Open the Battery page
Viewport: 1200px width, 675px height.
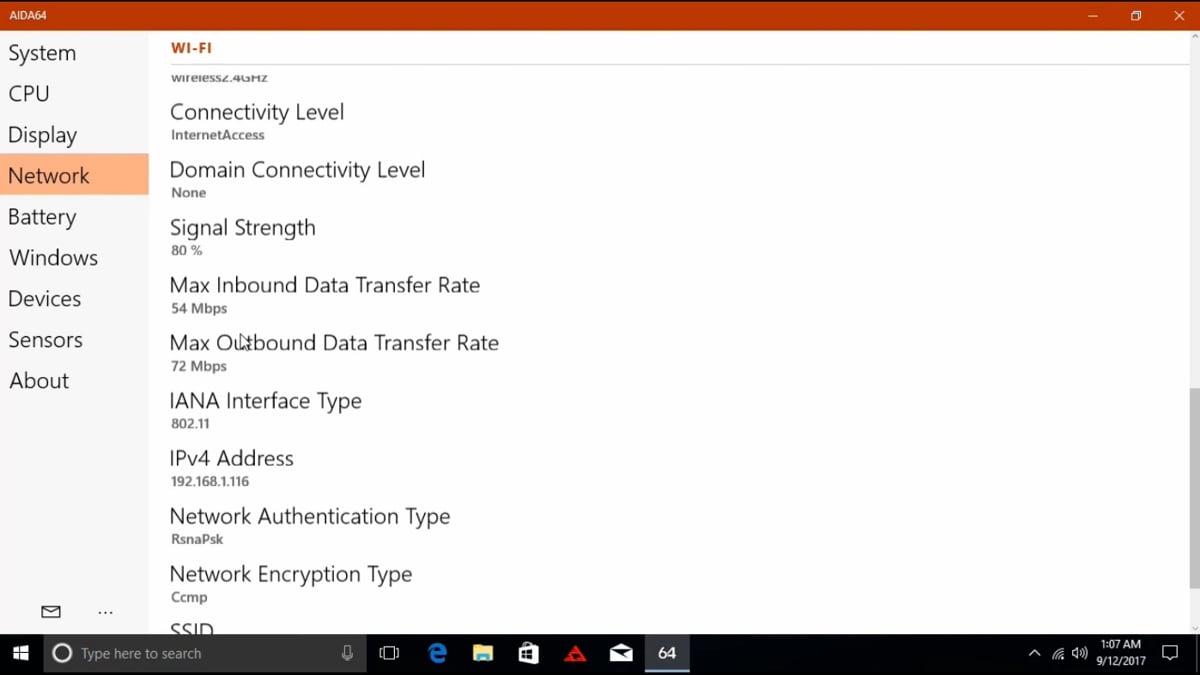(x=42, y=217)
